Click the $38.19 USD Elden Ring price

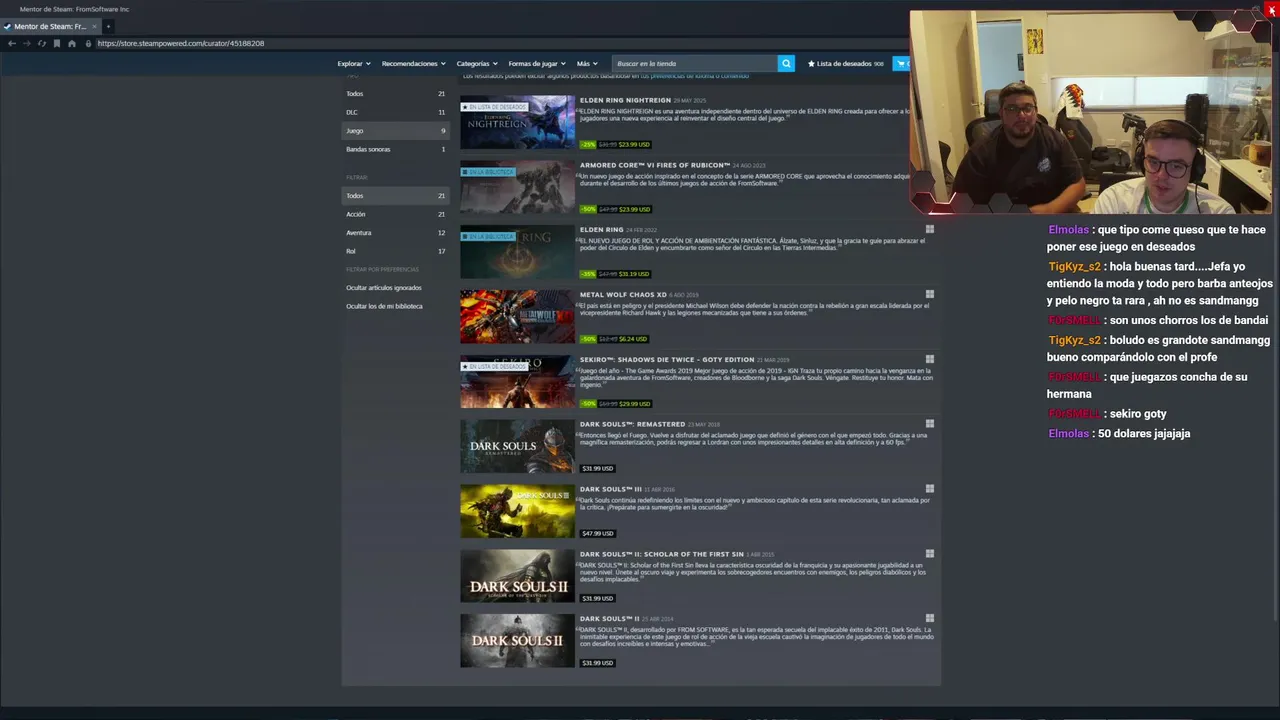click(634, 274)
